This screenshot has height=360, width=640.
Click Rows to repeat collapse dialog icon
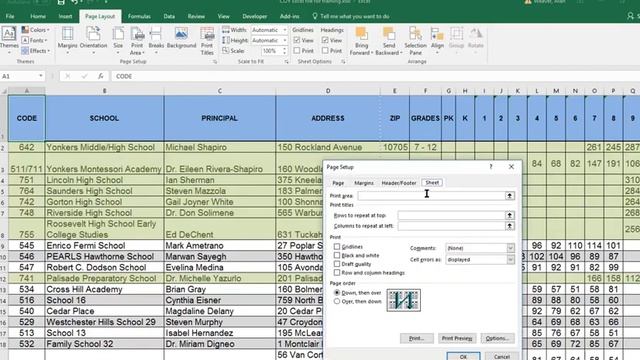point(509,215)
